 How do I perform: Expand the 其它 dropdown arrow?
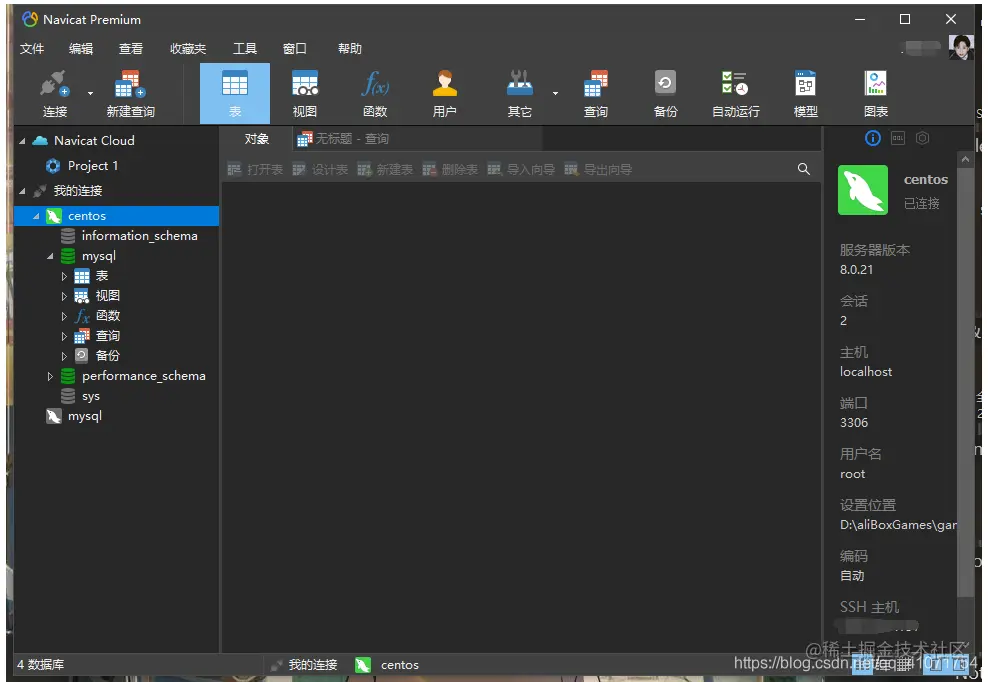click(555, 93)
